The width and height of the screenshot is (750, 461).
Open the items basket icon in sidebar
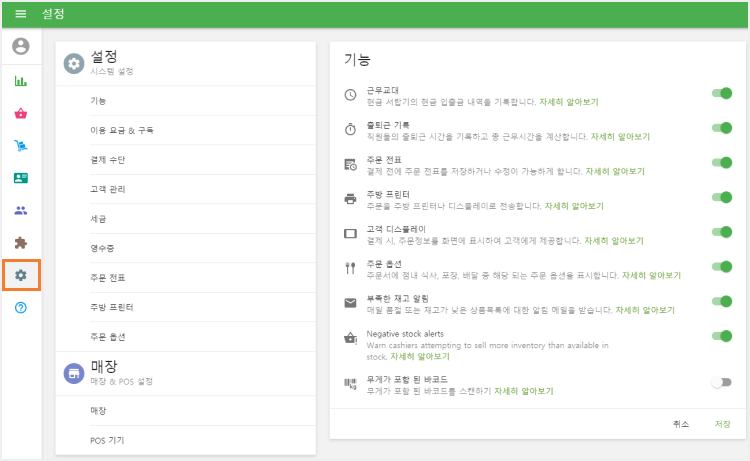[x=20, y=113]
